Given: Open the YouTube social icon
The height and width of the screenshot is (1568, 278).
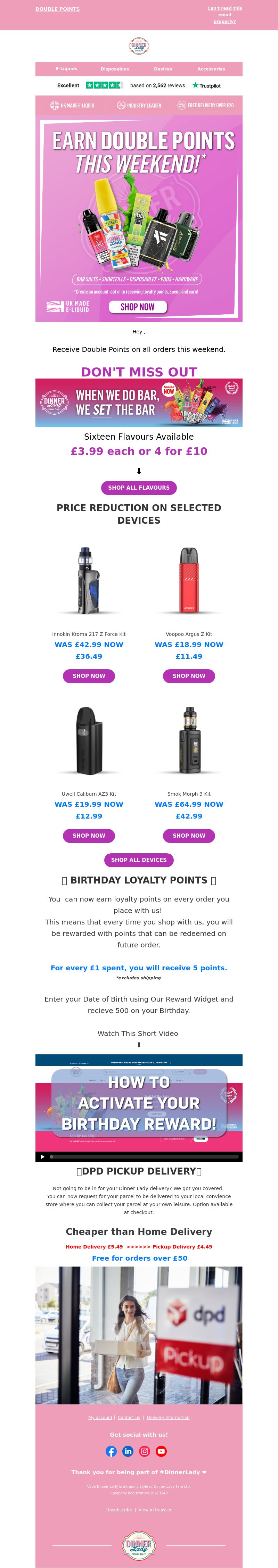Looking at the screenshot, I should point(161,1451).
